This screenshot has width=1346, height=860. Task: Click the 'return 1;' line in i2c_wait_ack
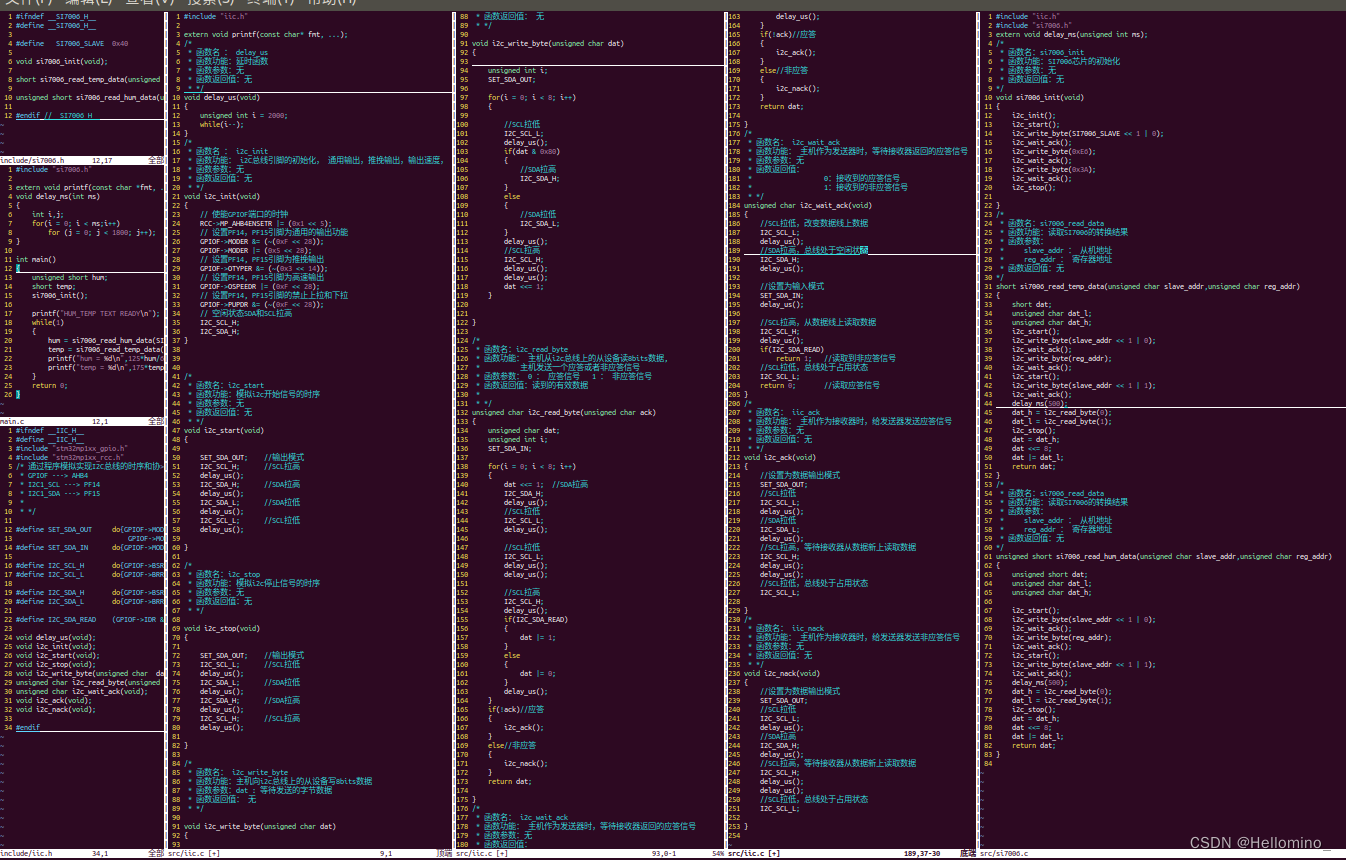pyautogui.click(x=794, y=358)
